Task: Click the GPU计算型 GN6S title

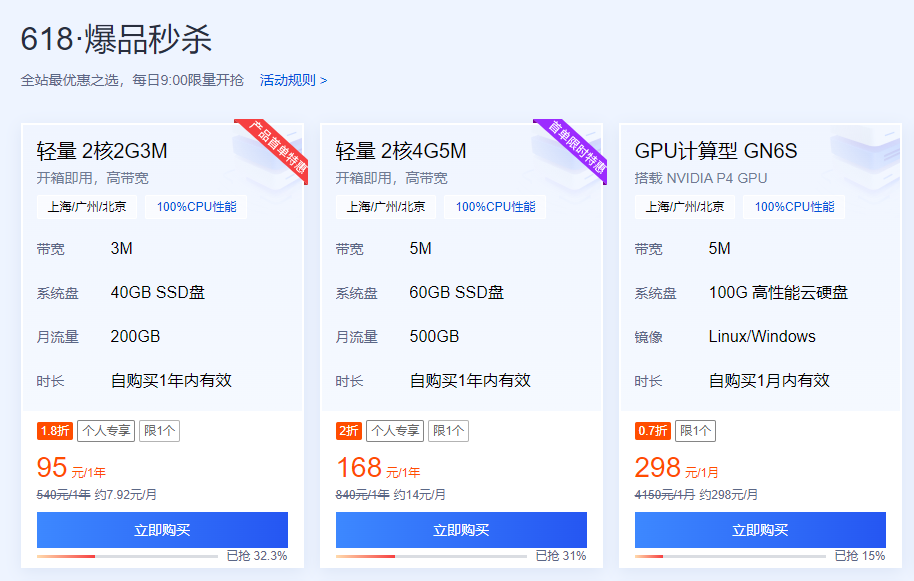Action: point(716,151)
